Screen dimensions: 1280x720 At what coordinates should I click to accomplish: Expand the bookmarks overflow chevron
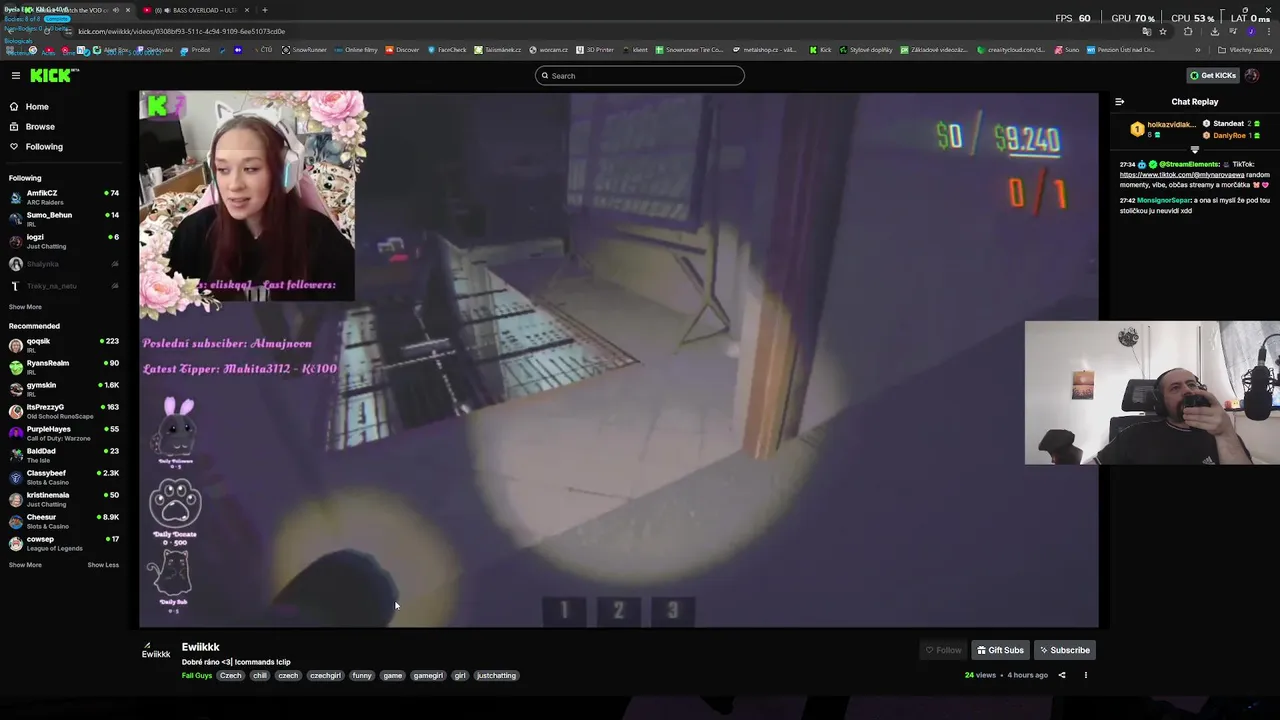pyautogui.click(x=1198, y=49)
